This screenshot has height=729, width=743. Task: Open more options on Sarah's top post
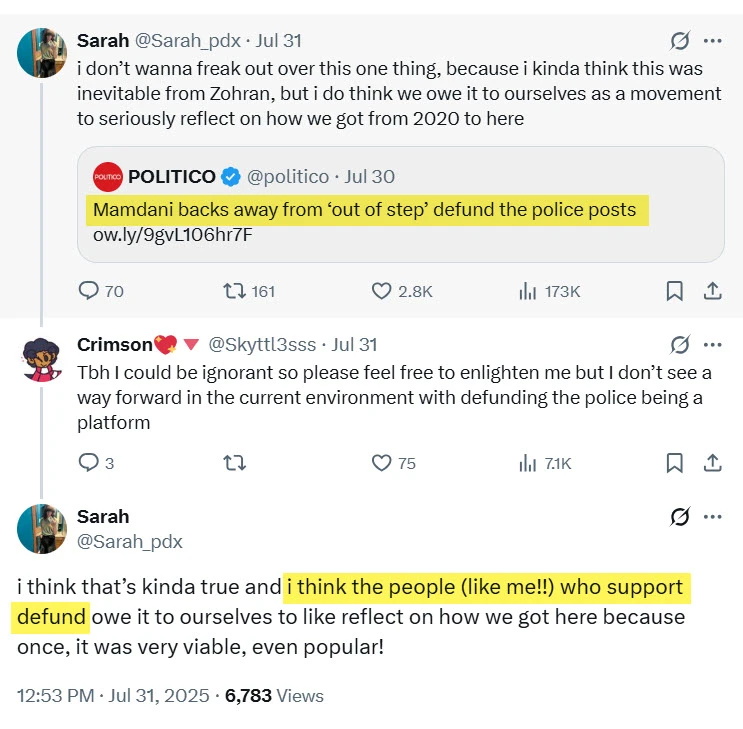pos(712,41)
